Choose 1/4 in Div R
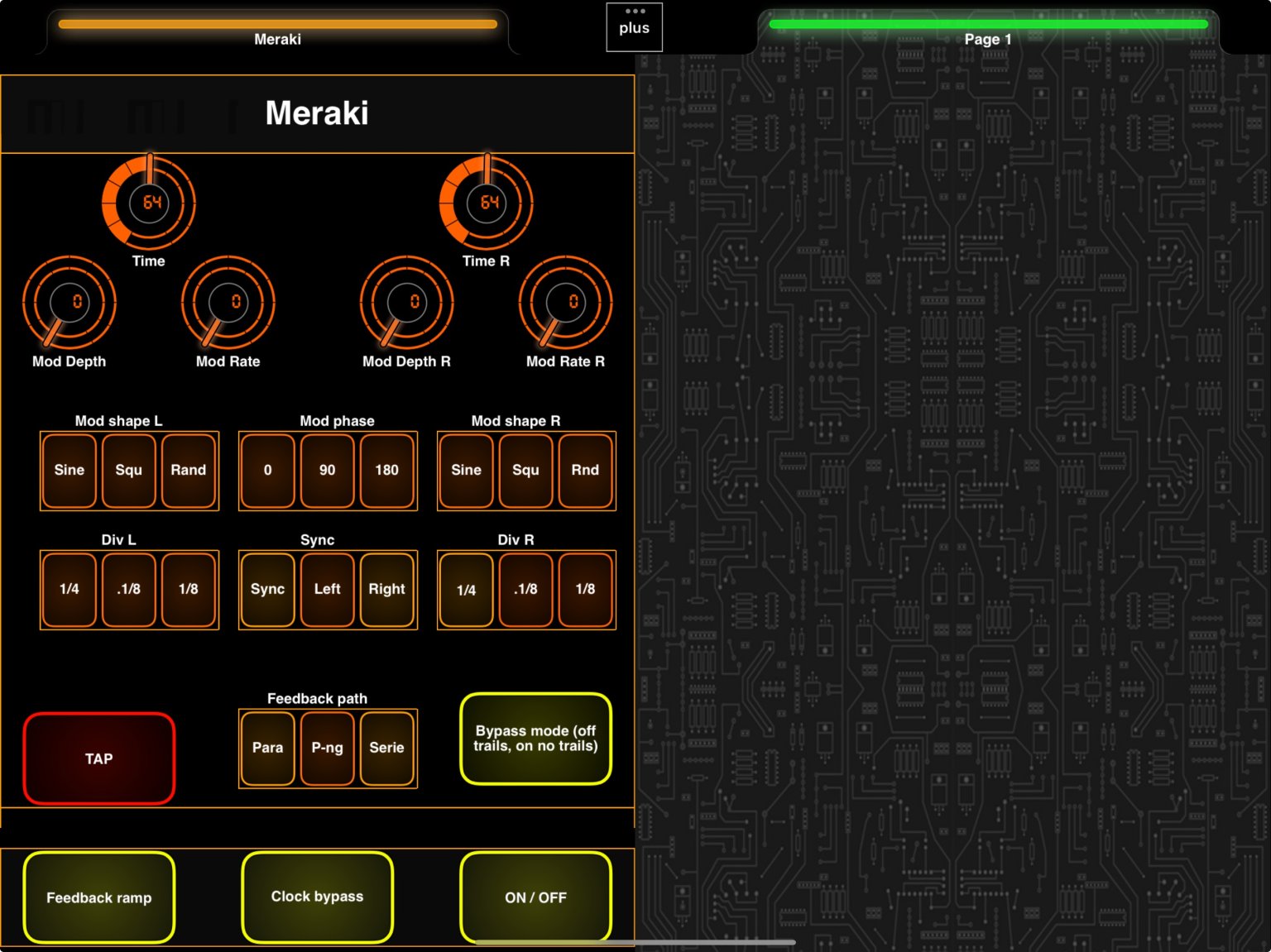 (467, 590)
